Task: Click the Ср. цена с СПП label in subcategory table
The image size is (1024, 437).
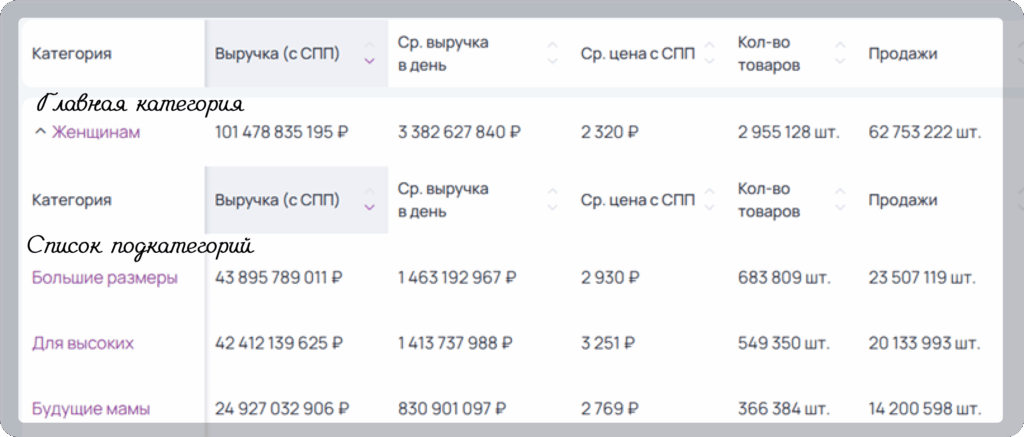Action: (638, 201)
